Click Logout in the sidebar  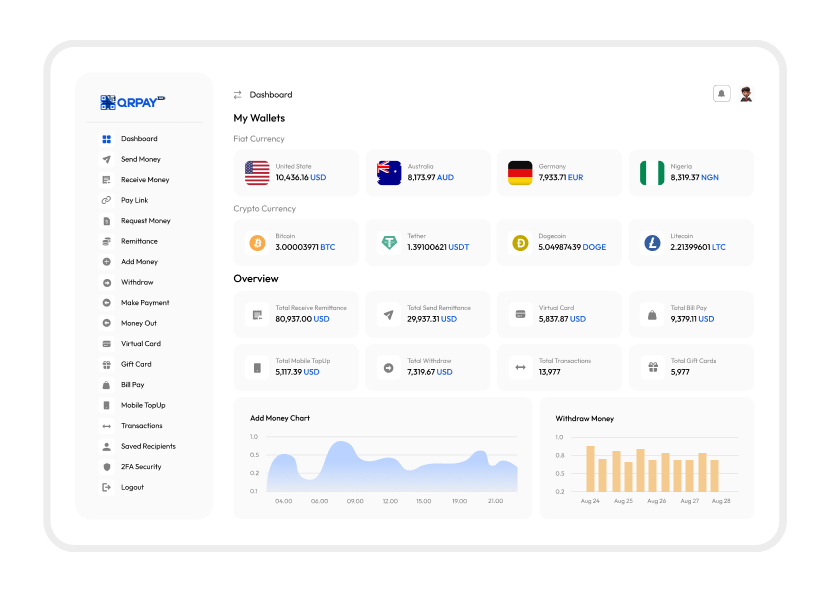click(x=132, y=488)
